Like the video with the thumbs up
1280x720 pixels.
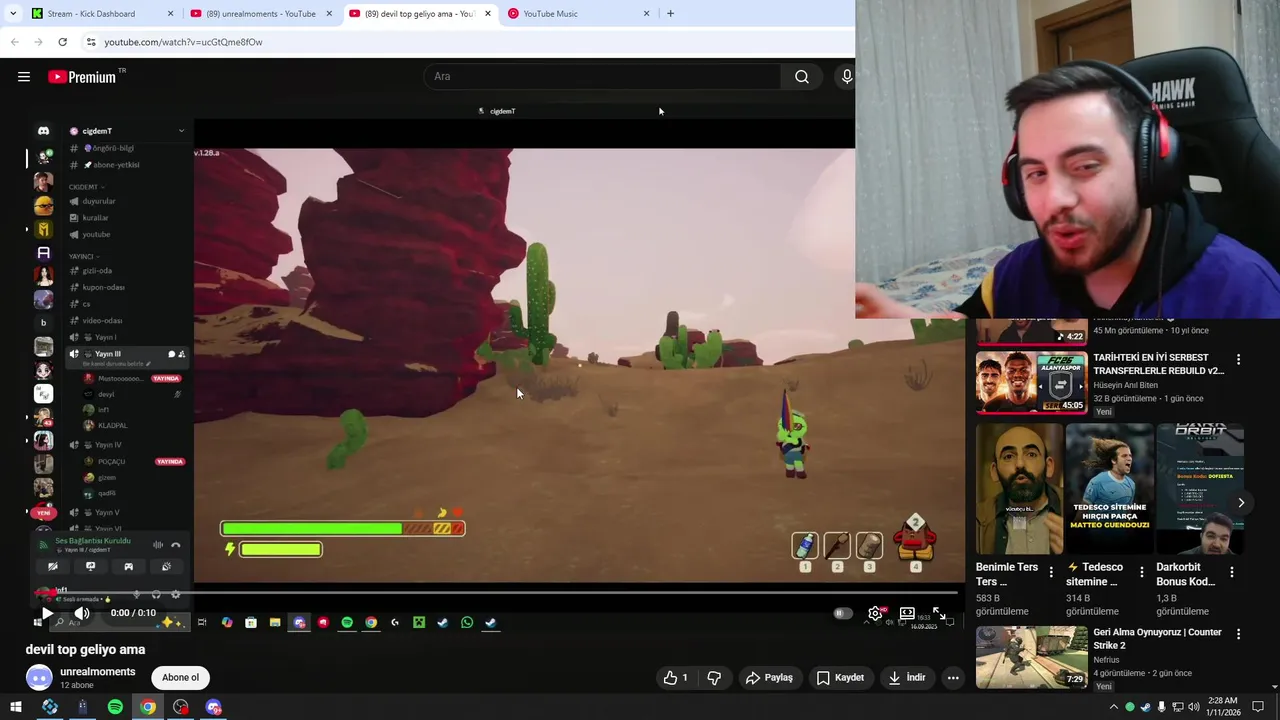pos(676,678)
